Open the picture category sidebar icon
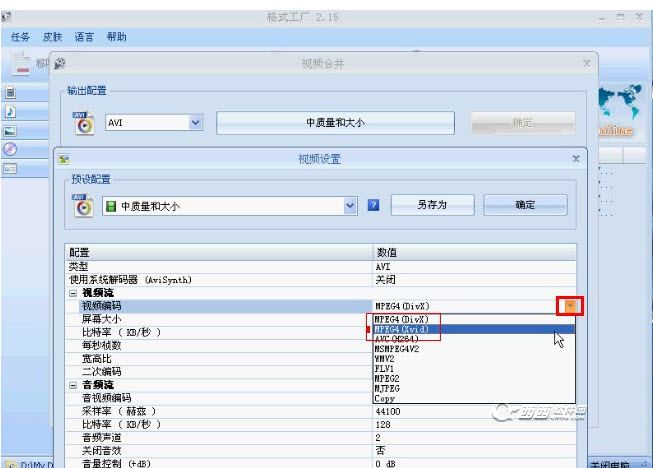Screen dimensions: 653x468 [10, 131]
